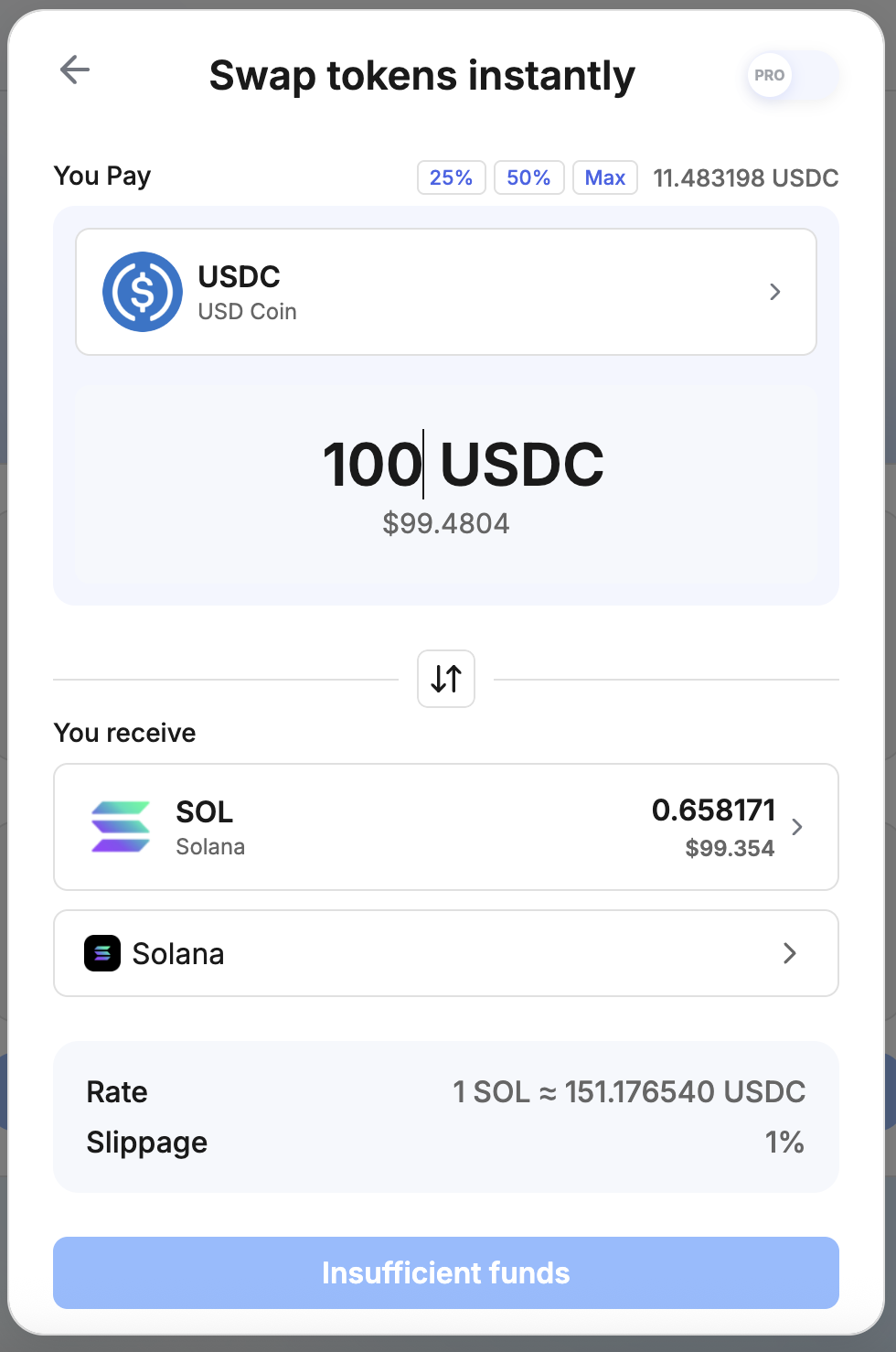Viewport: 896px width, 1352px height.
Task: Click the Rate value text
Action: coord(629,1091)
